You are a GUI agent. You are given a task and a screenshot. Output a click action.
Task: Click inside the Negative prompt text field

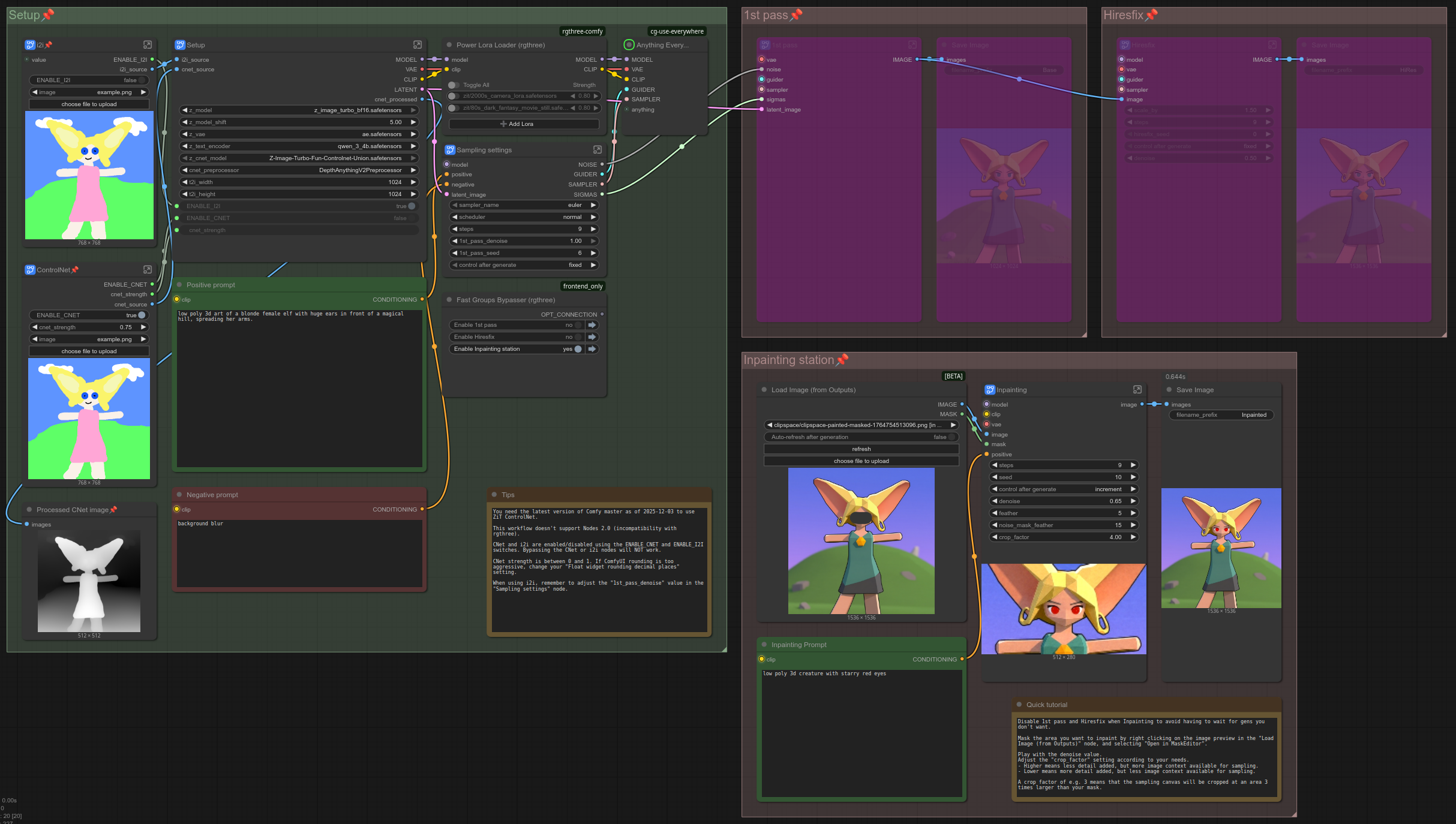coord(299,552)
